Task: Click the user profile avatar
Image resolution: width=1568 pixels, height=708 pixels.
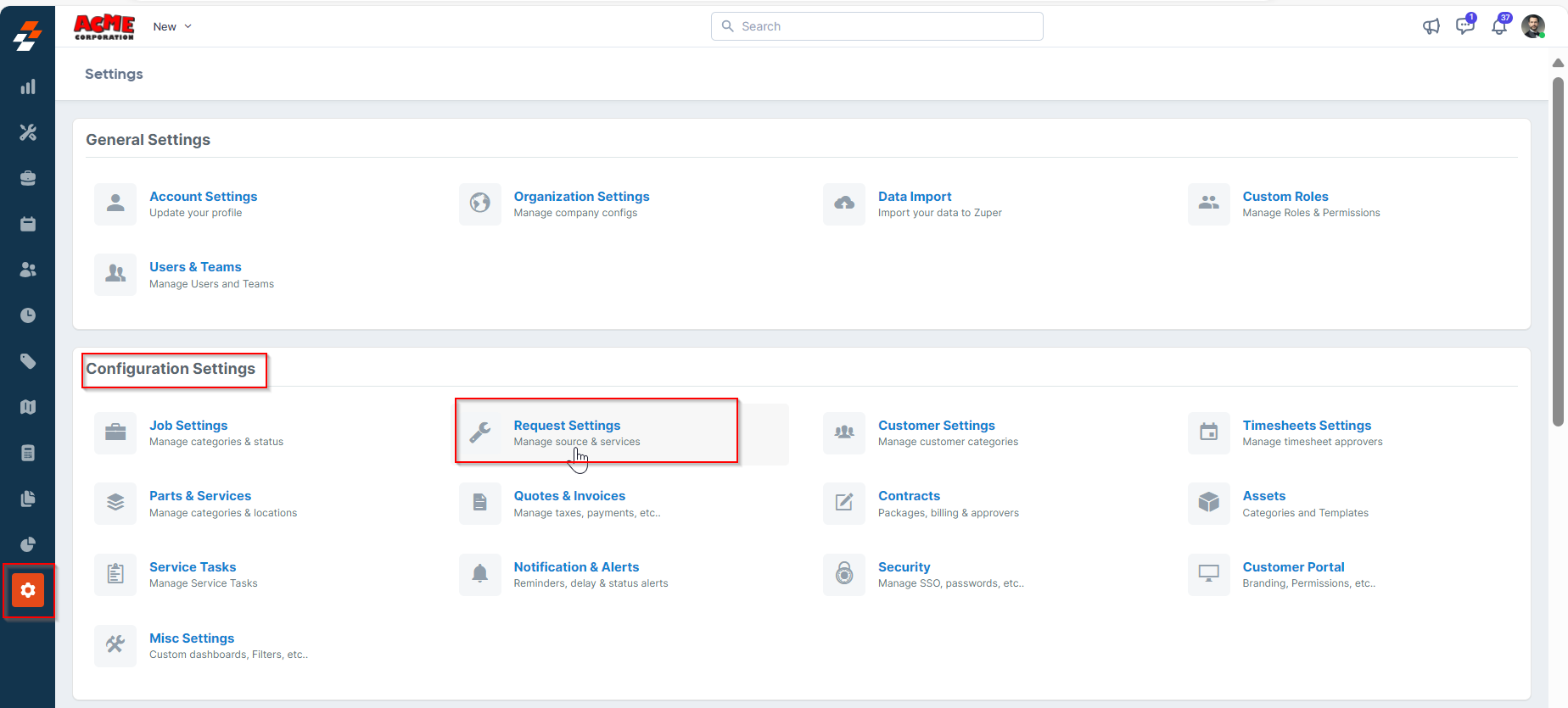Action: click(1532, 26)
